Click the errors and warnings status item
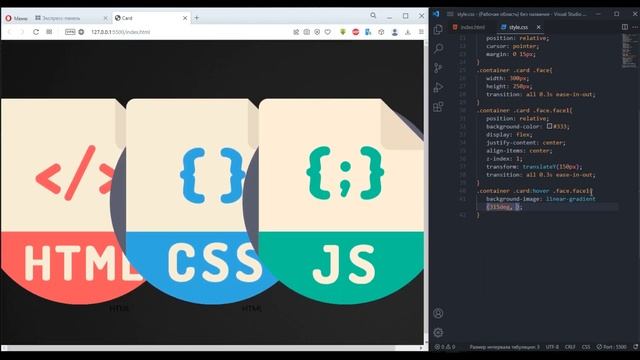Screen dimensions: 640x360 [x=445, y=347]
